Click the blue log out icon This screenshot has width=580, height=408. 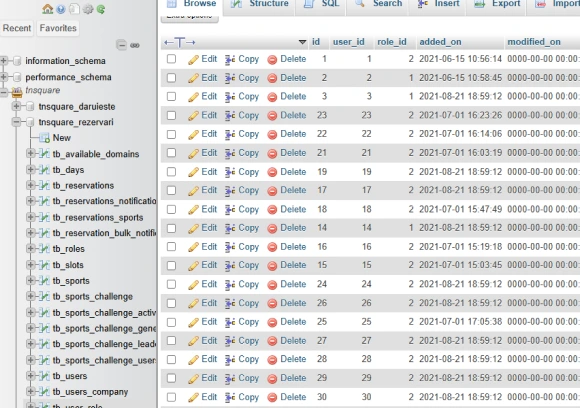coord(61,9)
